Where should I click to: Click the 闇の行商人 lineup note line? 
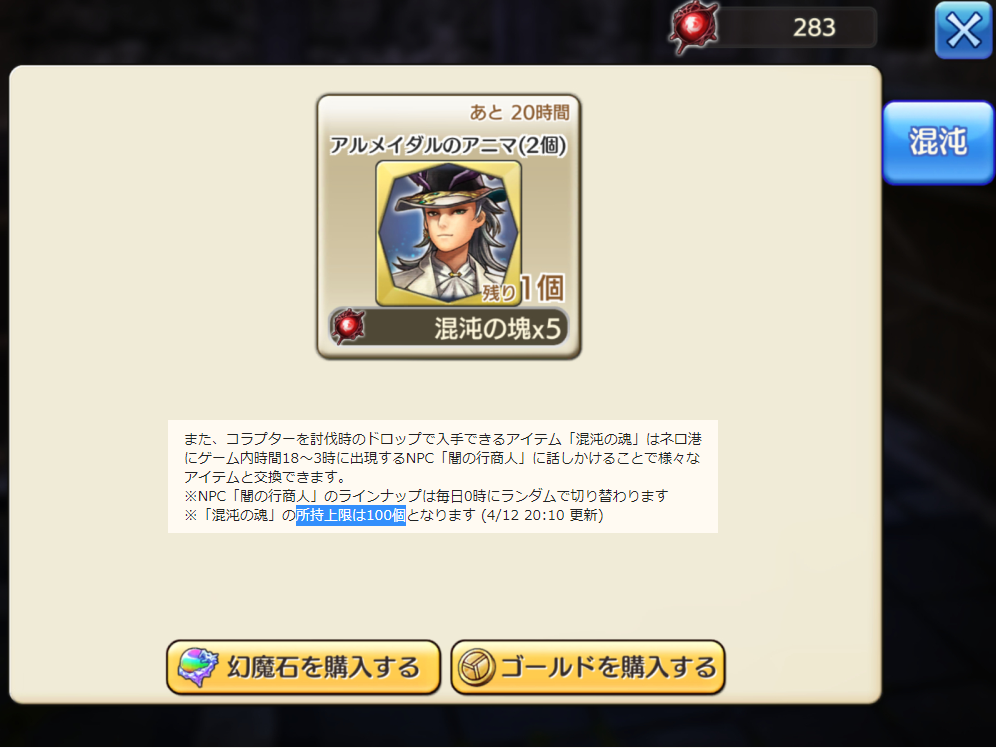tap(426, 495)
